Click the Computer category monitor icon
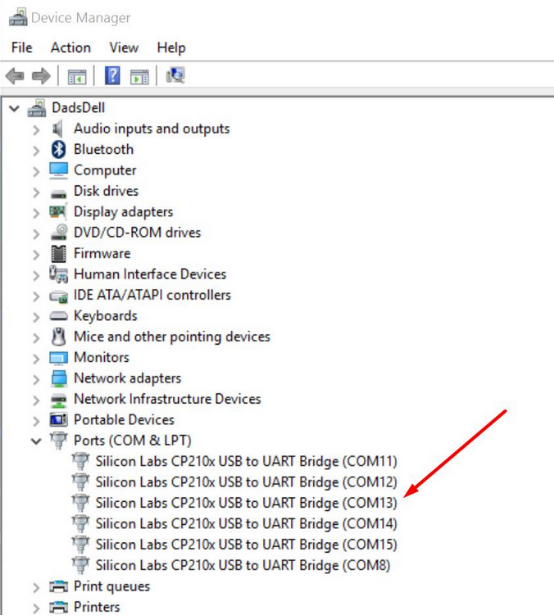 pos(59,170)
